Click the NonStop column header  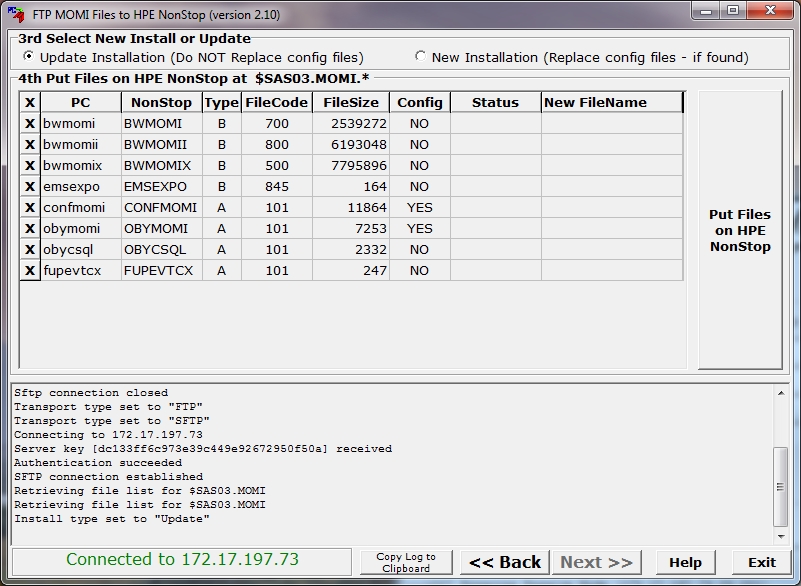[x=161, y=102]
